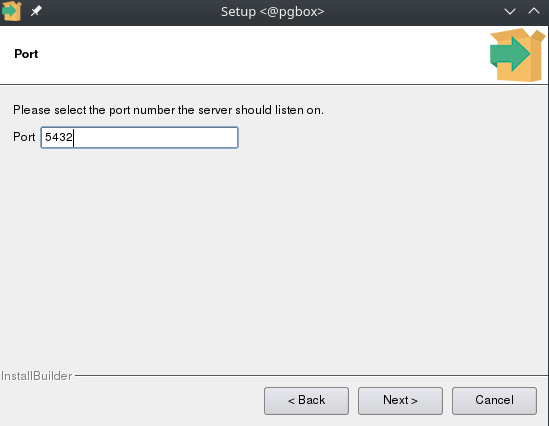This screenshot has height=426, width=549.
Task: Click the large installer box logo
Action: coord(517,55)
